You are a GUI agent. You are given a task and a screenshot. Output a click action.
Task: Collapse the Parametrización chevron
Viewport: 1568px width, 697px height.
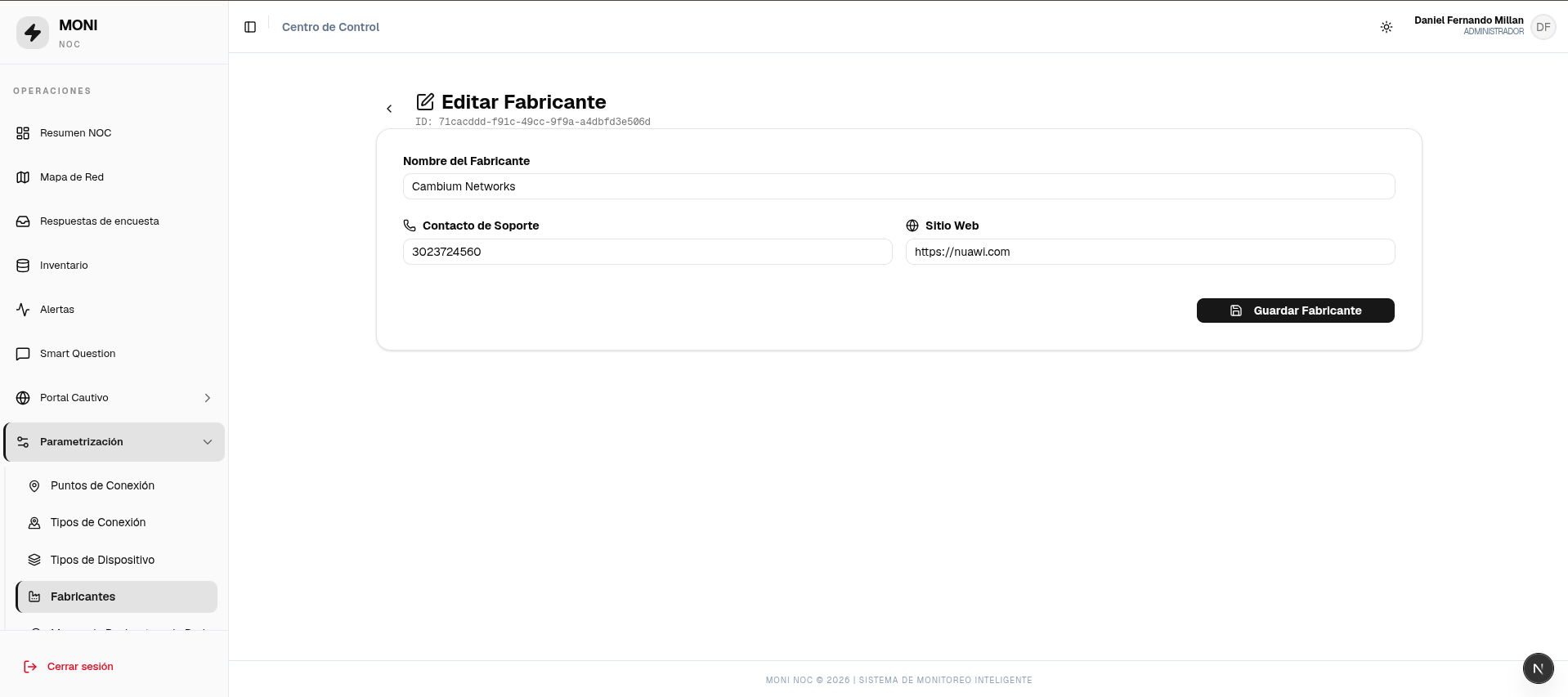(208, 442)
